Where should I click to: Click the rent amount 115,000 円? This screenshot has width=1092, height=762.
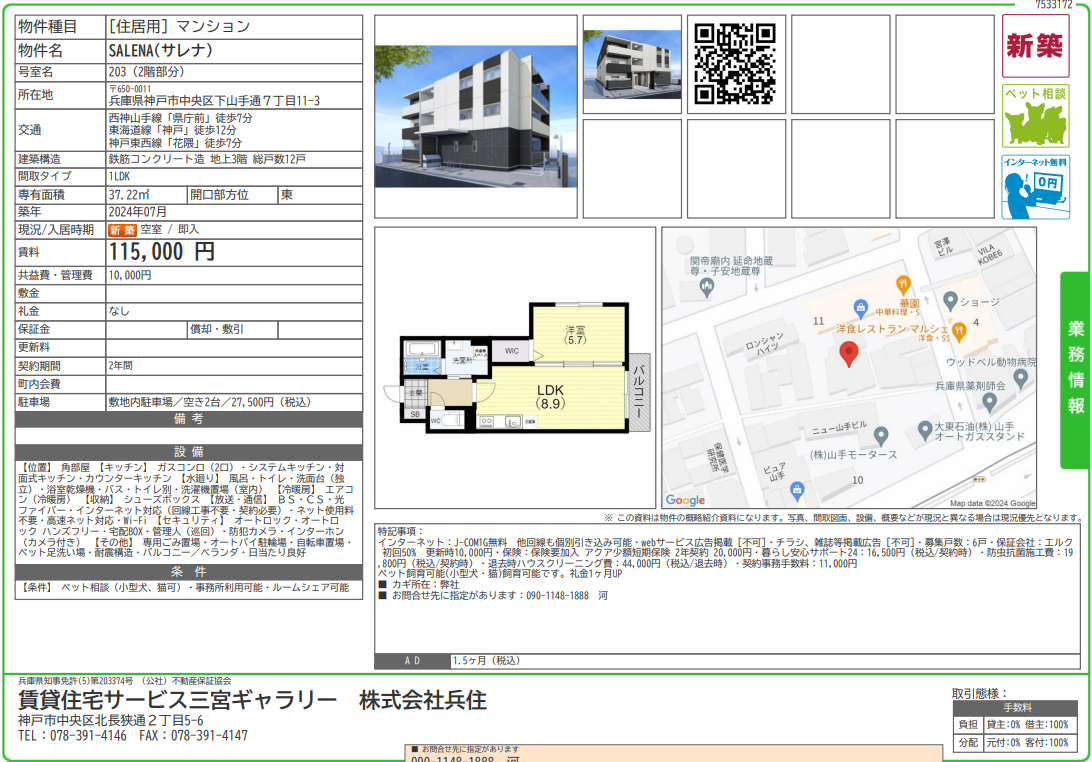click(162, 251)
